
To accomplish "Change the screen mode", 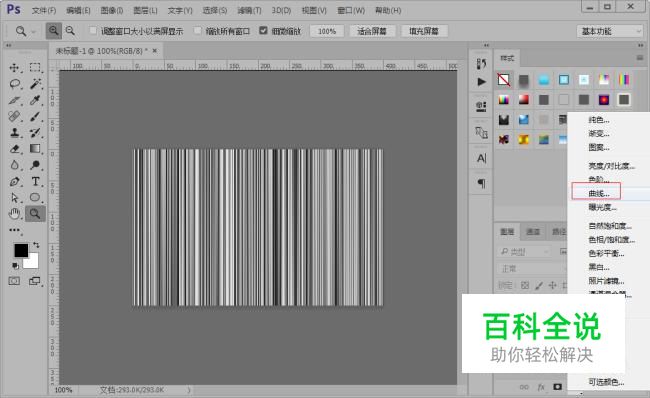I will click(35, 281).
